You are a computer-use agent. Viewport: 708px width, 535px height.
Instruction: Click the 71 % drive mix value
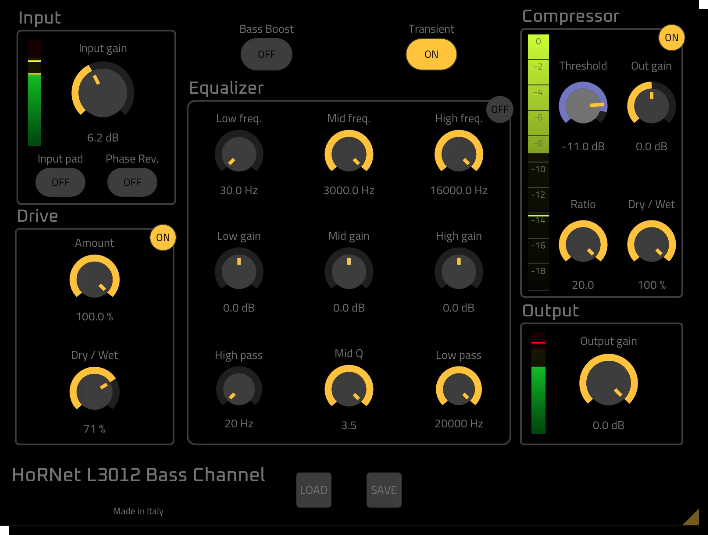(x=94, y=428)
